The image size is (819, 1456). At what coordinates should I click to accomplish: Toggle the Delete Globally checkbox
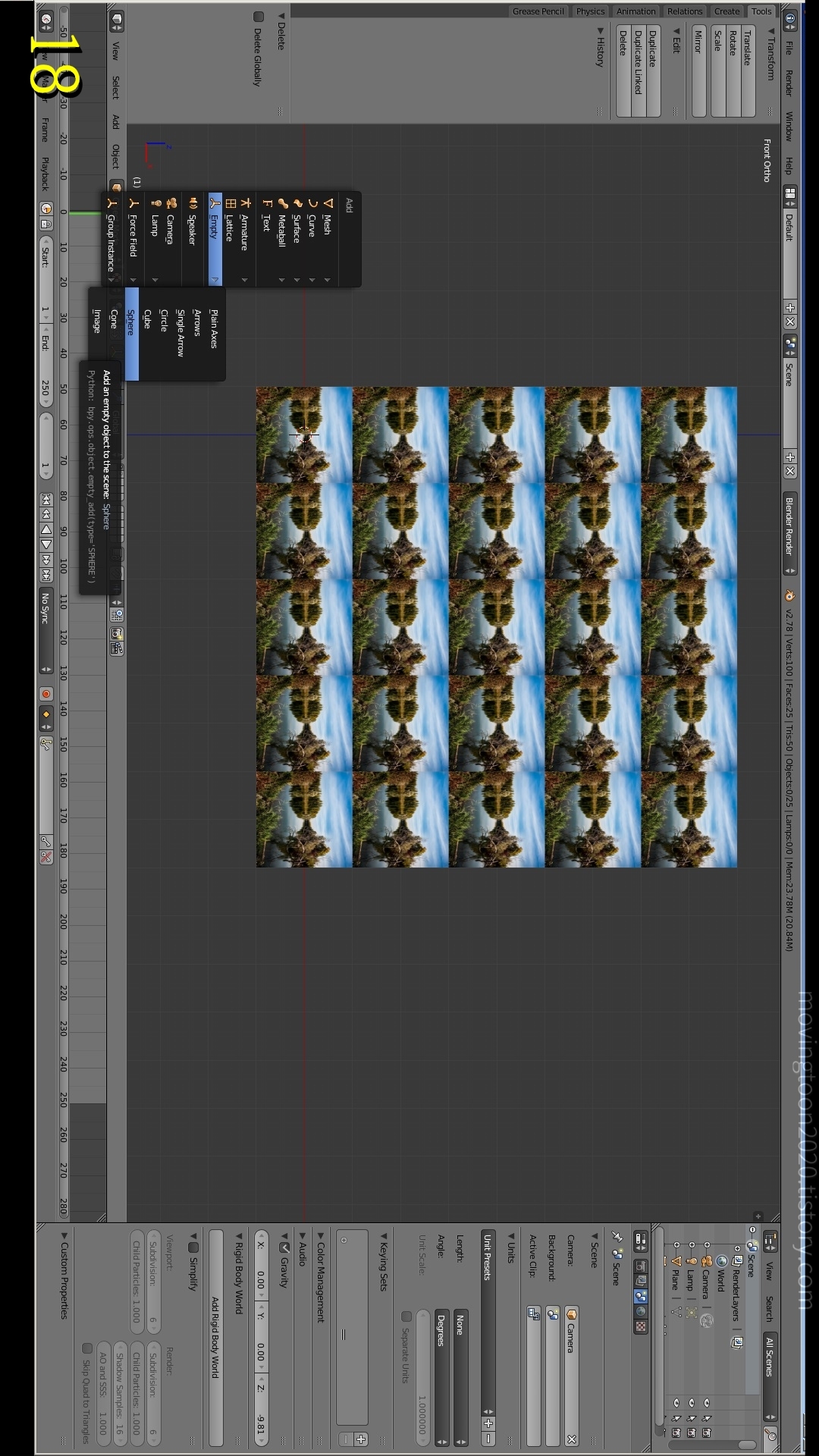(259, 17)
